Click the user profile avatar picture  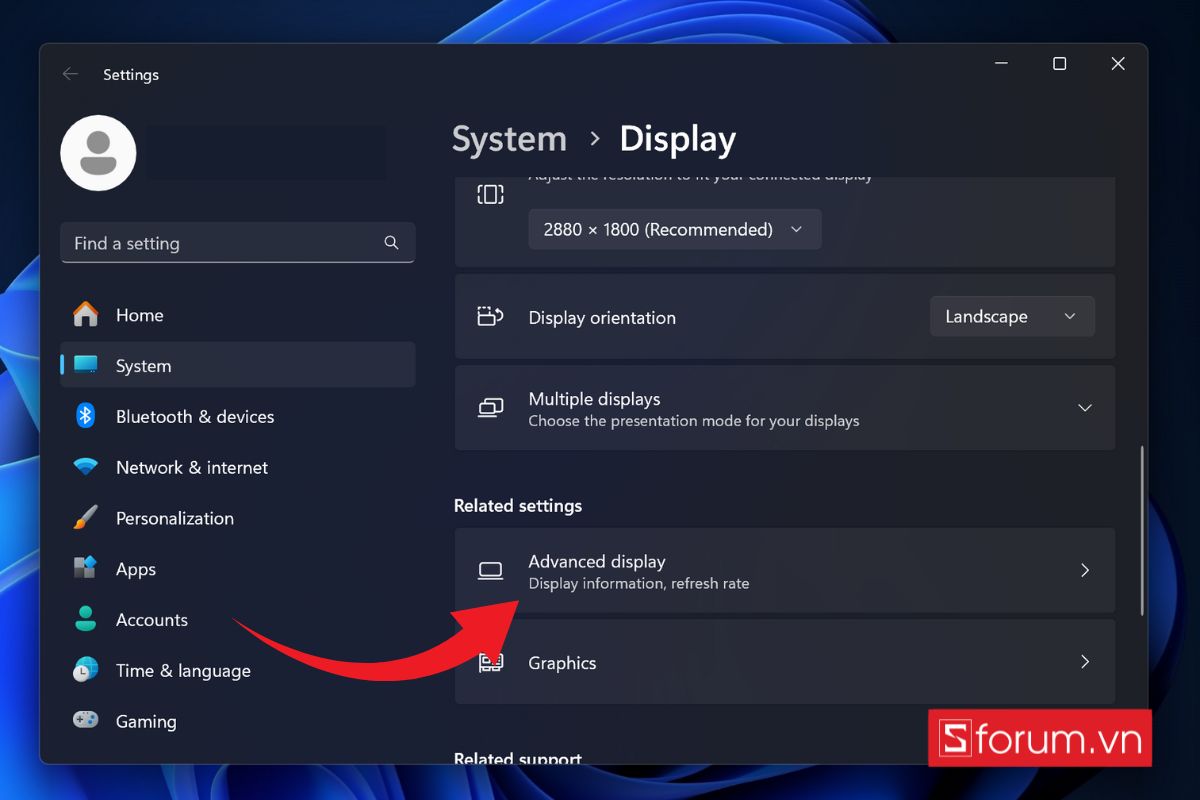pyautogui.click(x=98, y=153)
